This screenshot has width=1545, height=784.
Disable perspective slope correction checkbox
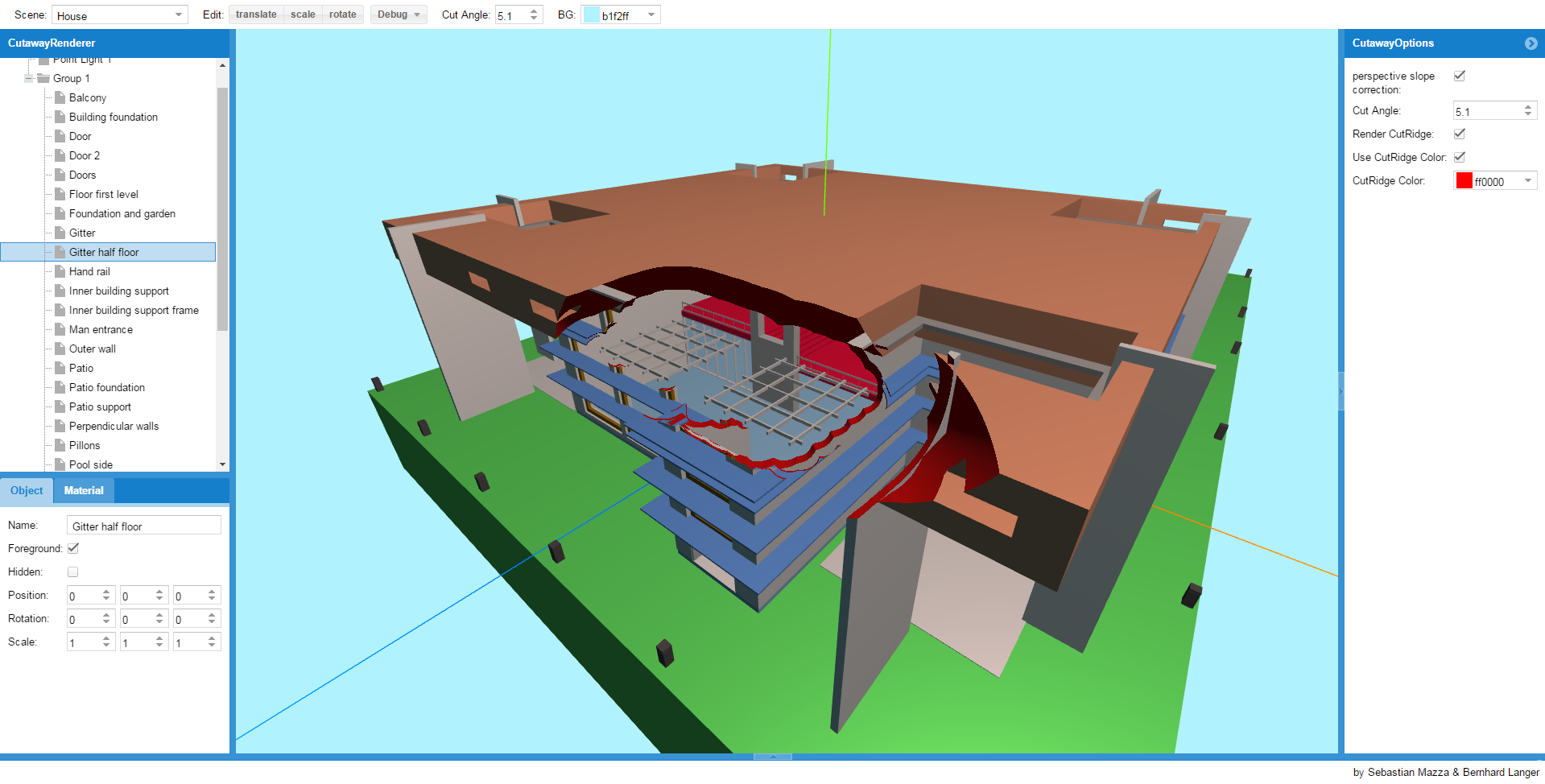pos(1459,76)
